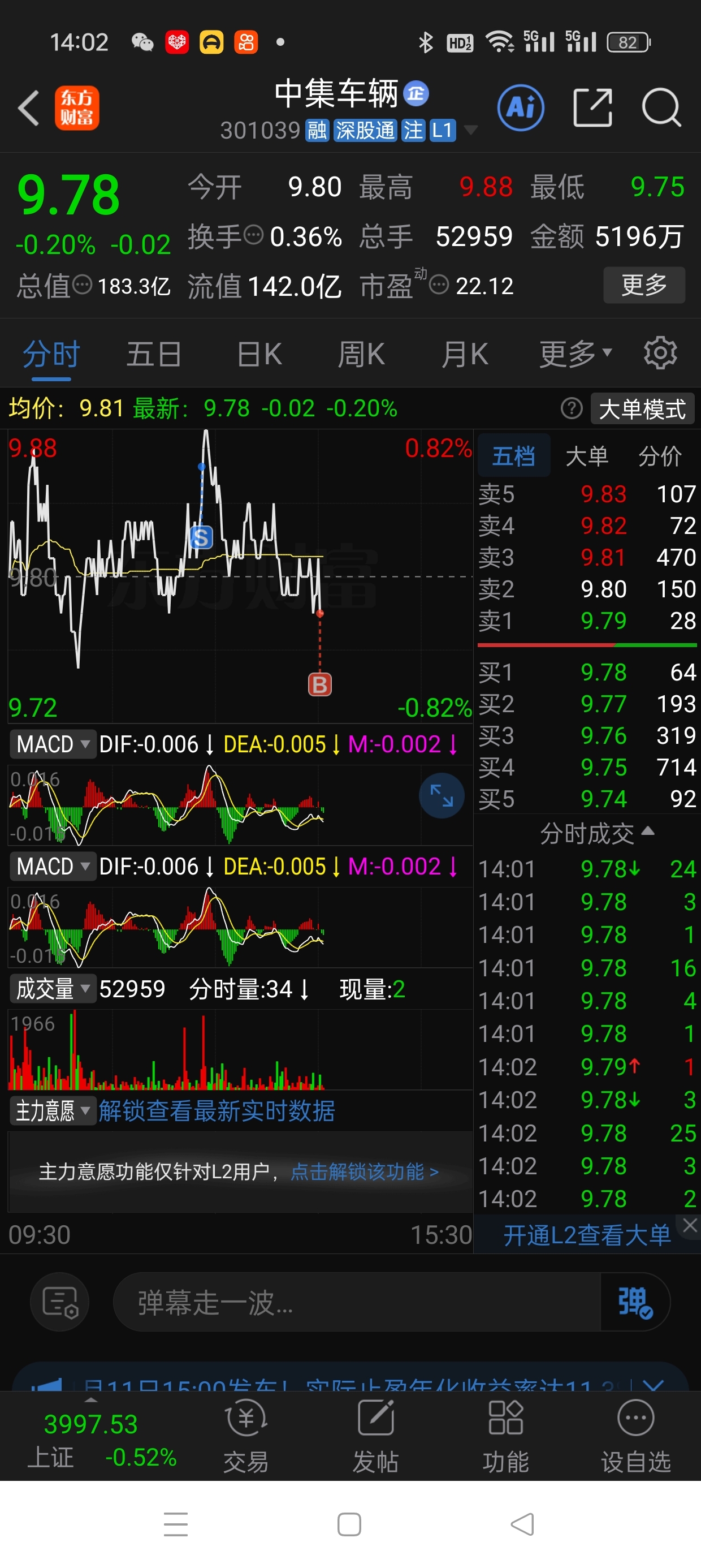The image size is (701, 1568).
Task: Tap the 融 margin tag
Action: (x=317, y=130)
